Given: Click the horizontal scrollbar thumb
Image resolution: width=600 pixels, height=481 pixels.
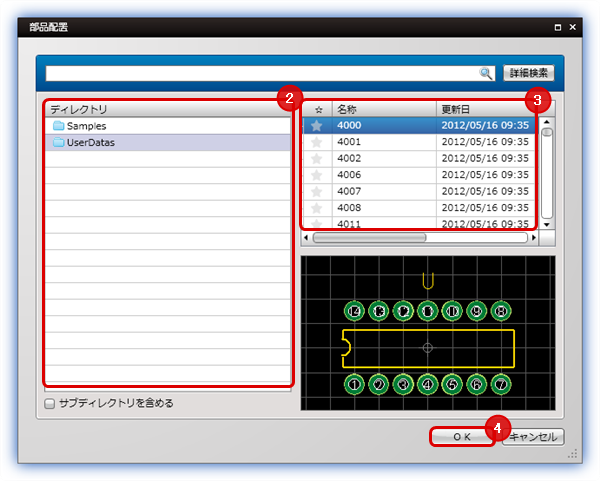Looking at the screenshot, I should click(369, 238).
